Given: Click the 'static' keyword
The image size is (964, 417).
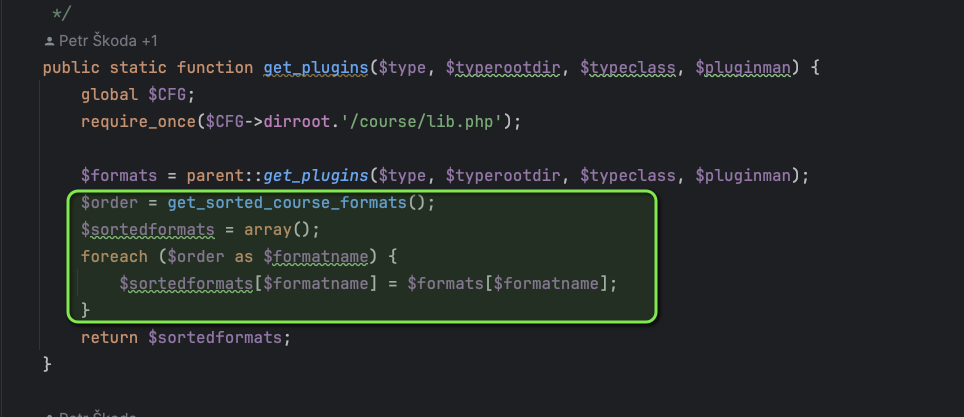Looking at the screenshot, I should tap(138, 68).
